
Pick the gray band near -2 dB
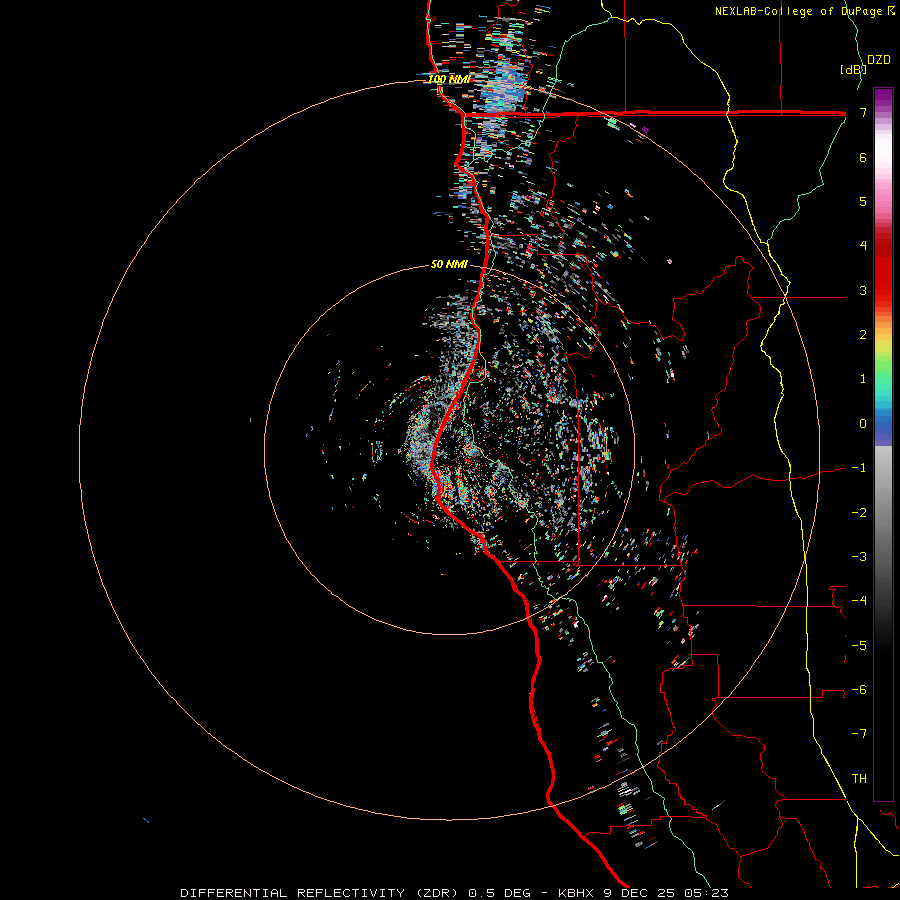[x=883, y=513]
